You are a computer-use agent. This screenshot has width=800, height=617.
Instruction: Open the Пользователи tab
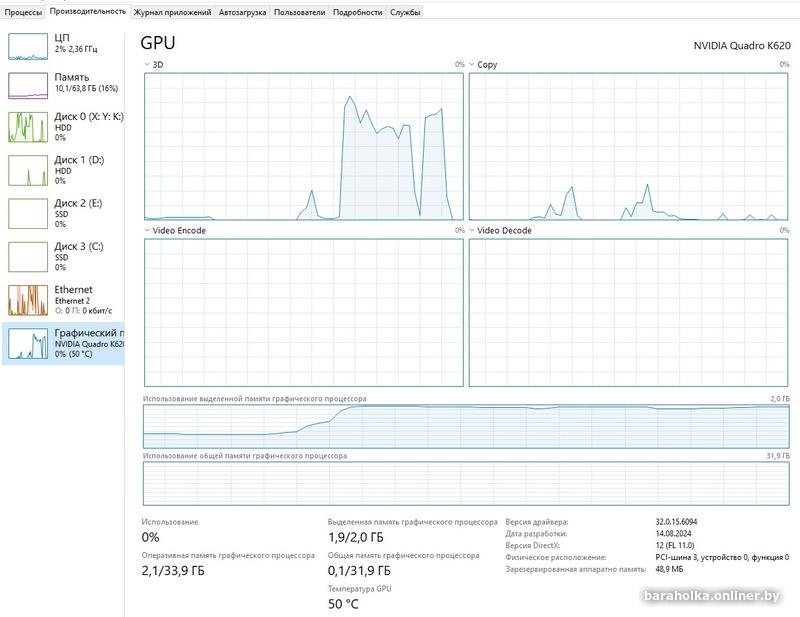click(x=299, y=12)
